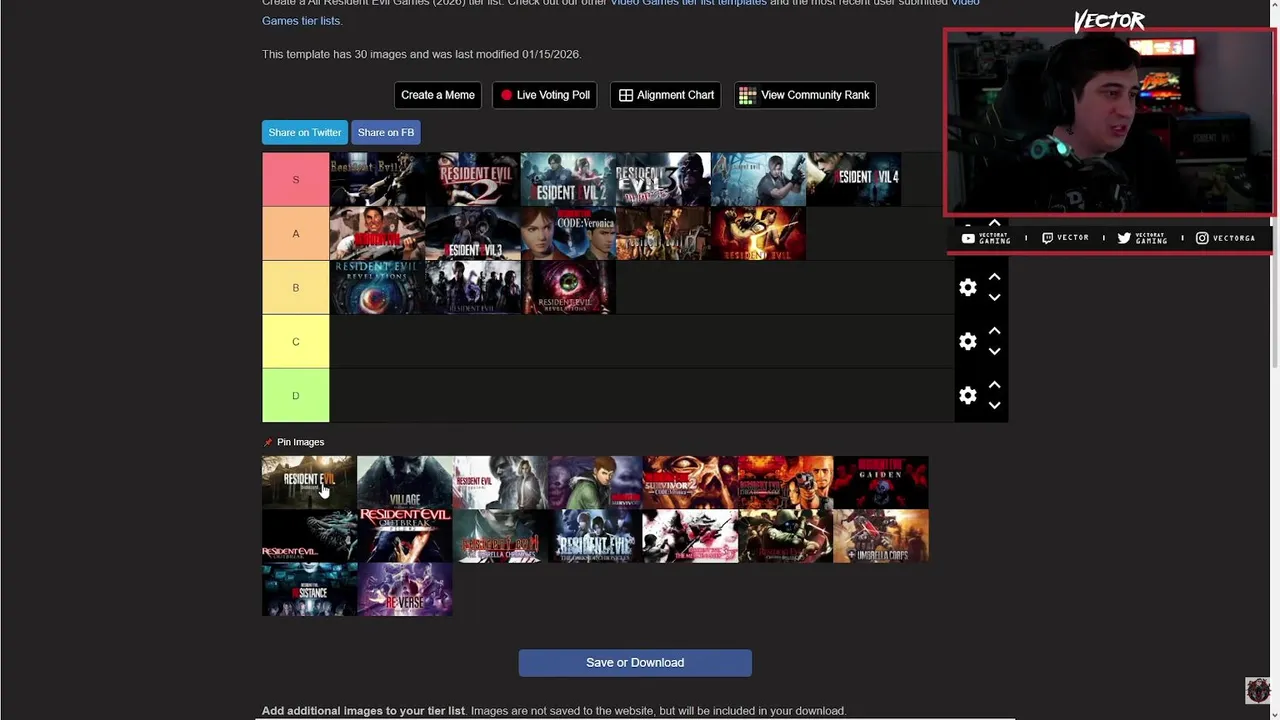
Task: Pick the Resistance thumbnail
Action: pyautogui.click(x=309, y=590)
